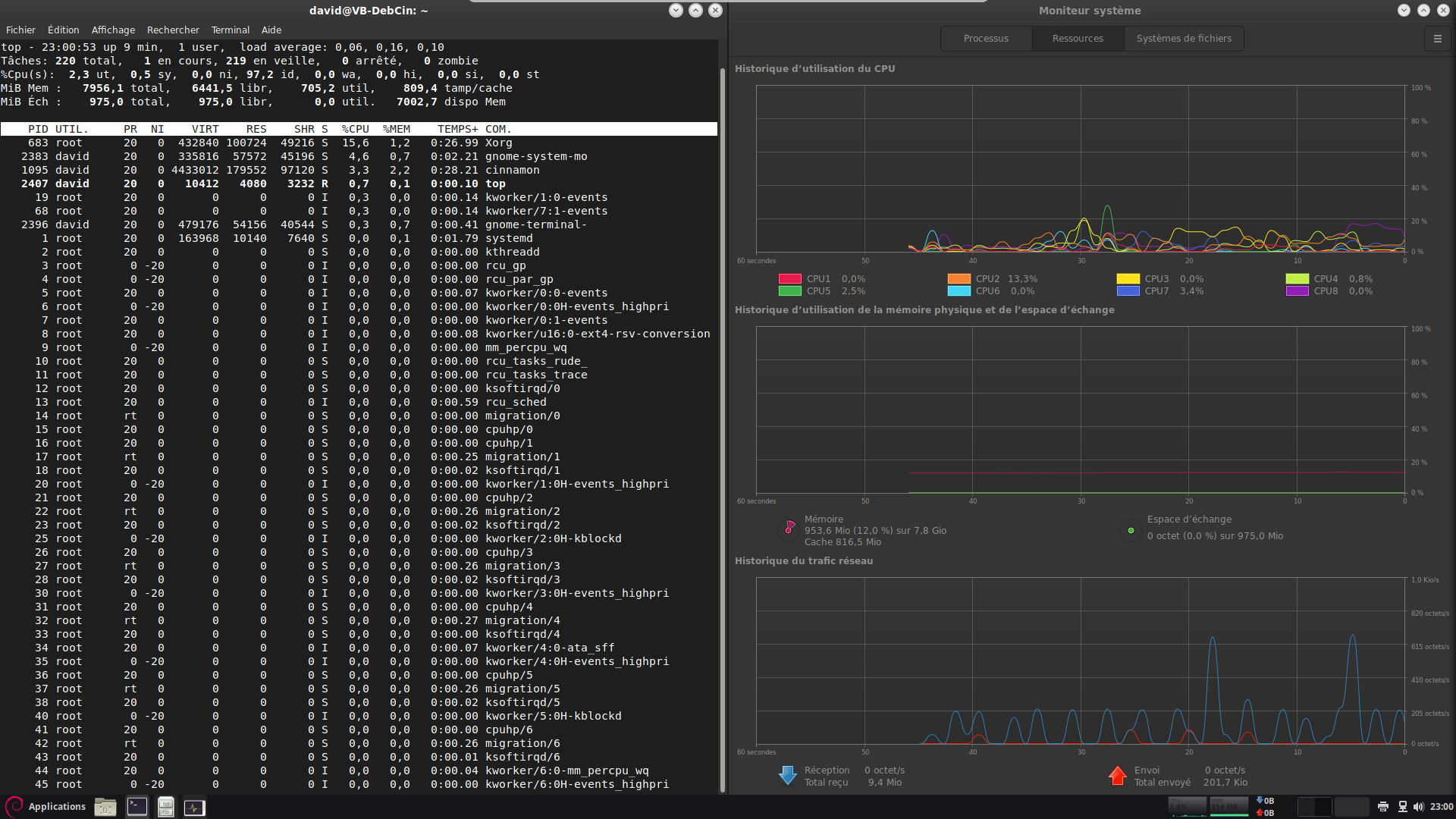Open the Affichage menu in the terminal

coord(113,30)
